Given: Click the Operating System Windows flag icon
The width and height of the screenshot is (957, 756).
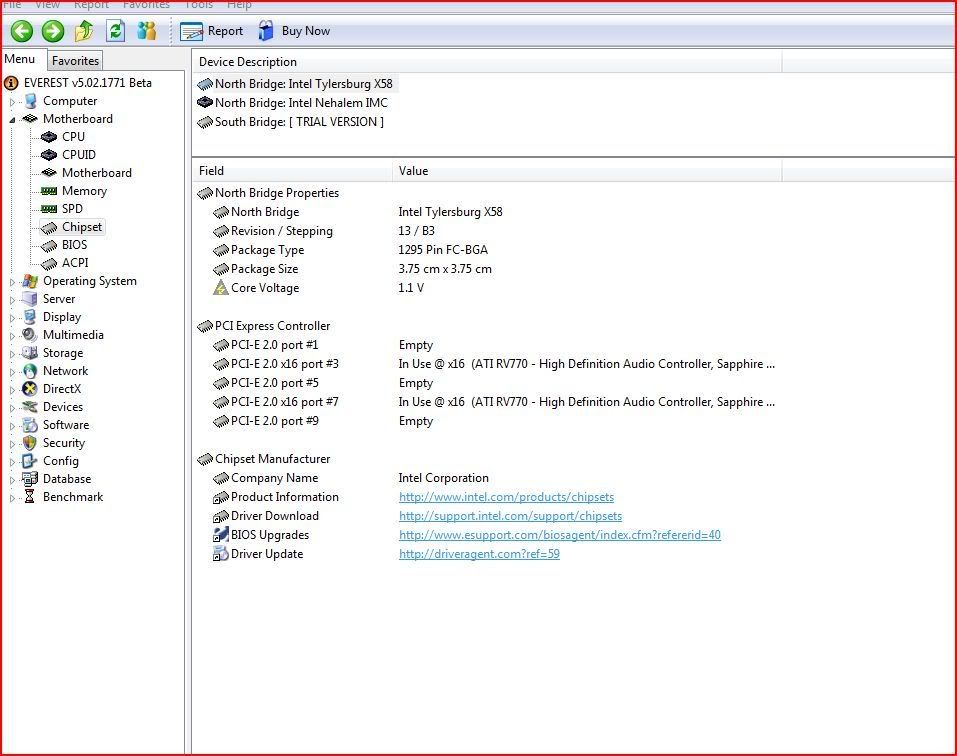Looking at the screenshot, I should 30,281.
